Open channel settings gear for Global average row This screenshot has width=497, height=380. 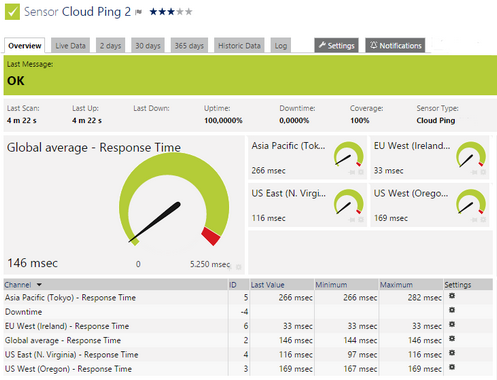click(452, 338)
